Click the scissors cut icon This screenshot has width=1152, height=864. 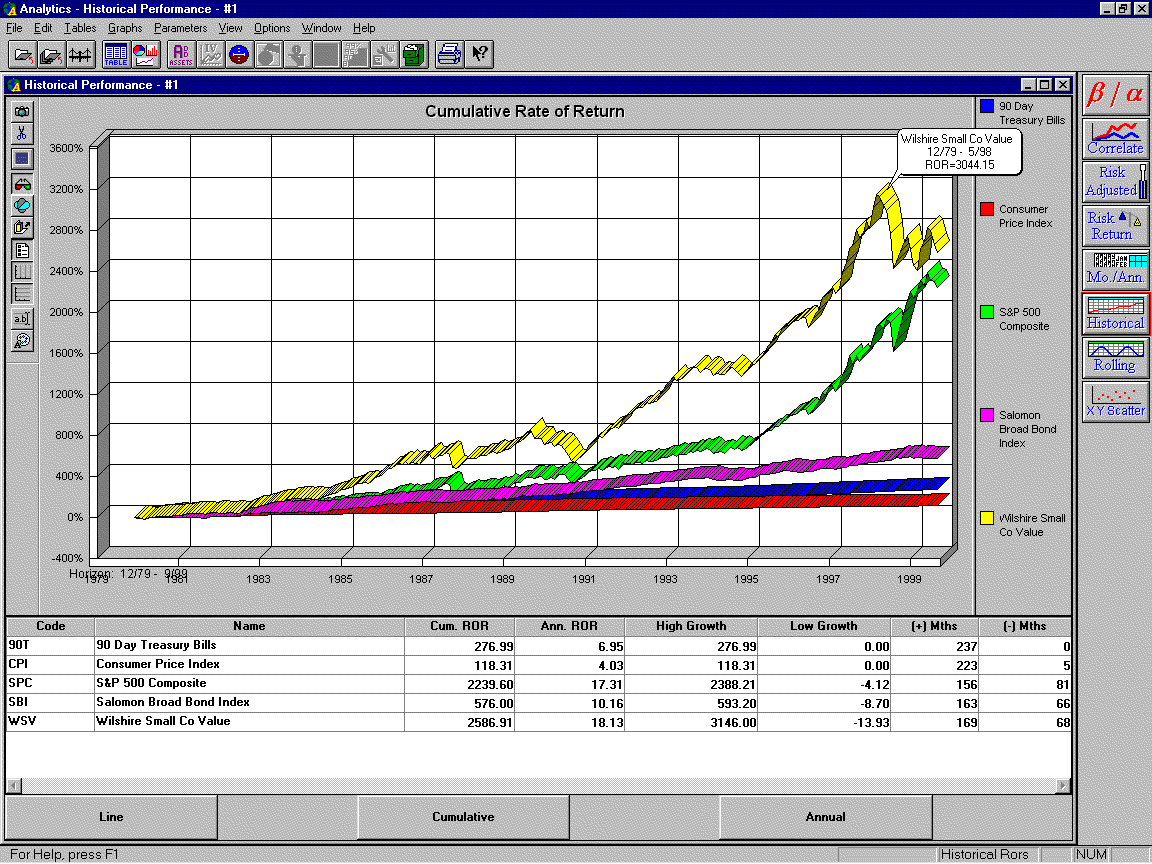[x=22, y=134]
